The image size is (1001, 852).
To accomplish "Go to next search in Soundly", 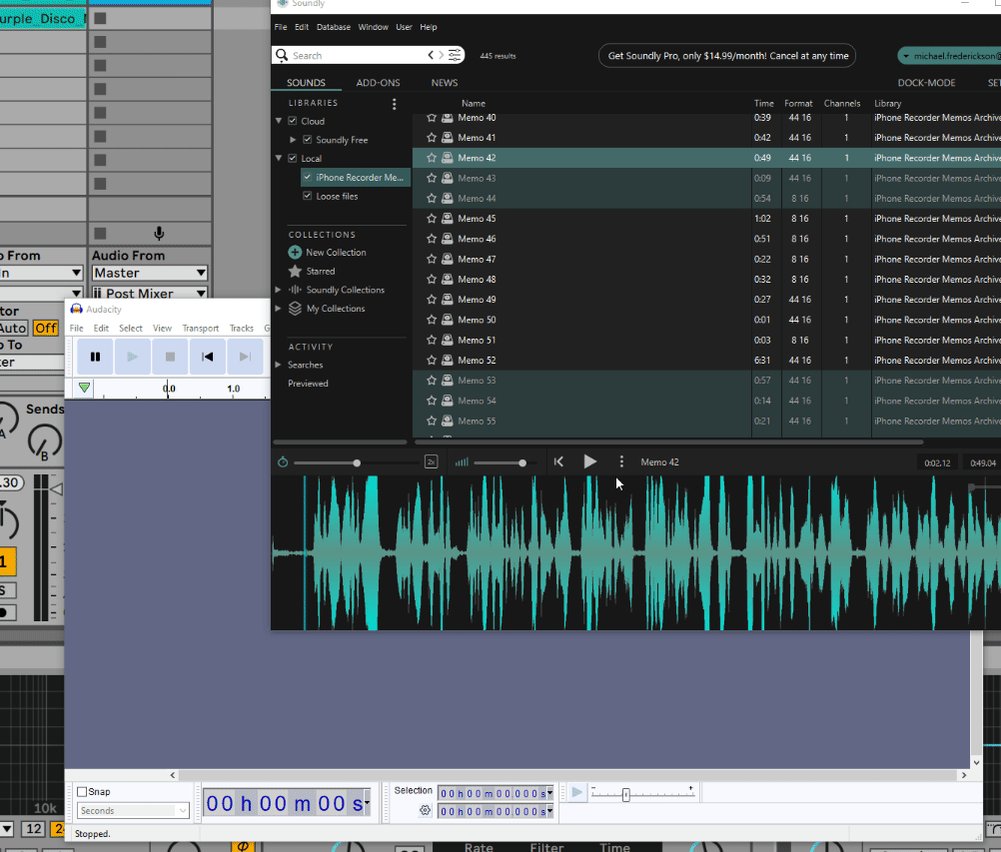I will coord(440,56).
